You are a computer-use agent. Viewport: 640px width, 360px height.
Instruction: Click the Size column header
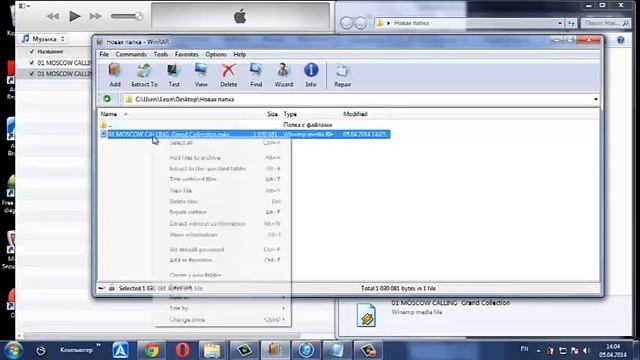[272, 114]
